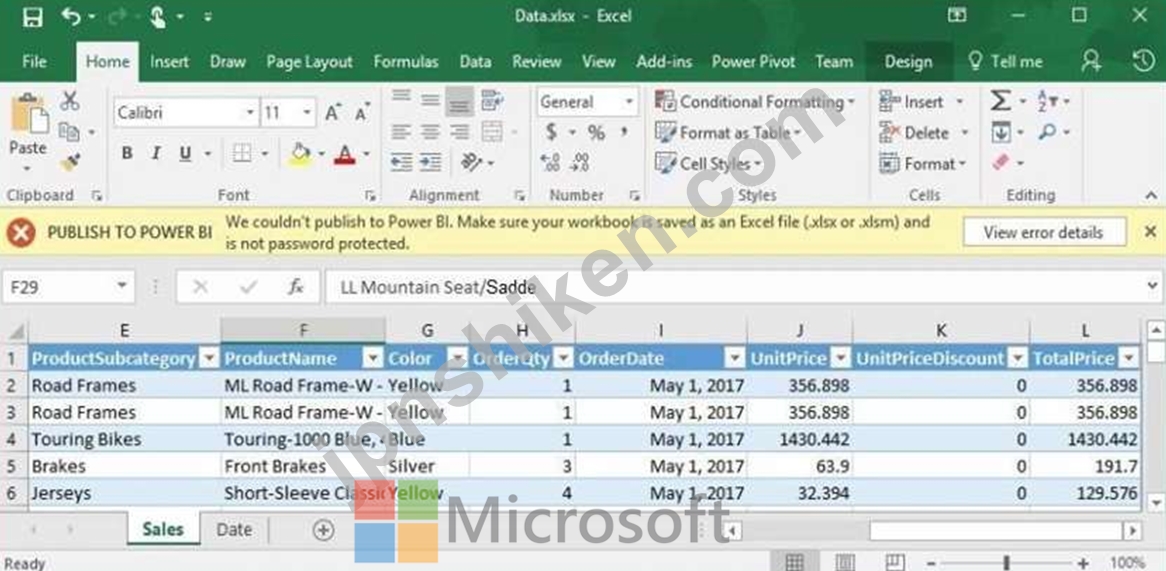The height and width of the screenshot is (571, 1166).
Task: Click the Cut scissors icon
Action: point(70,101)
